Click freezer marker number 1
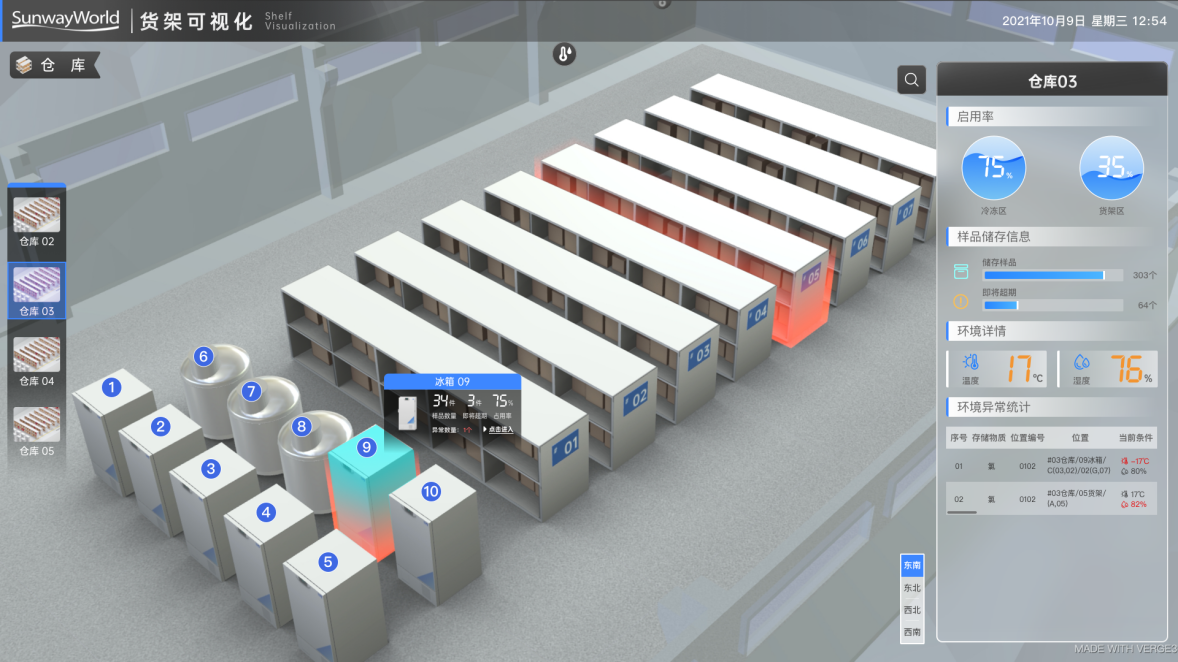Image resolution: width=1178 pixels, height=662 pixels. pos(112,386)
